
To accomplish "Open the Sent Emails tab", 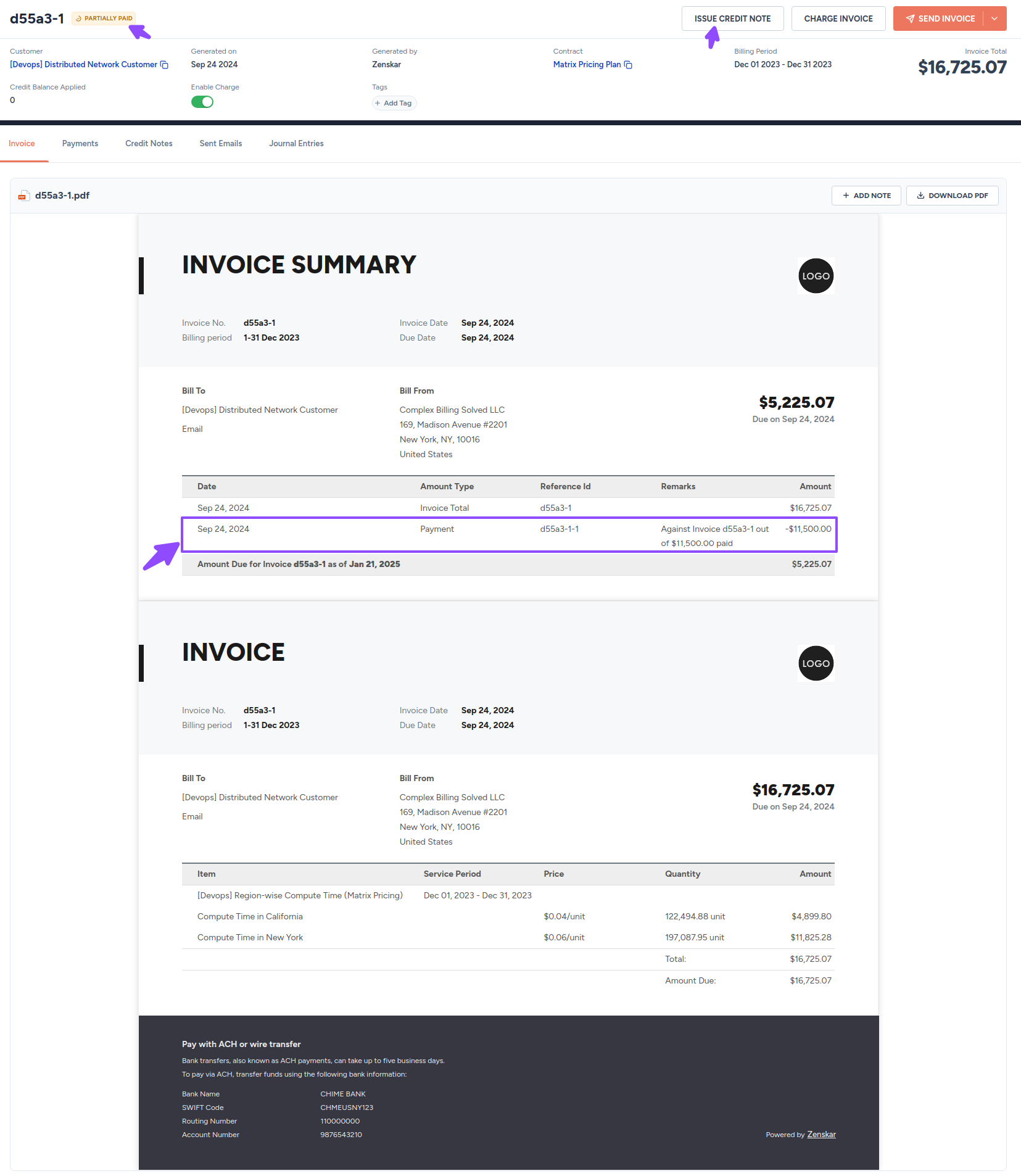I will 221,143.
